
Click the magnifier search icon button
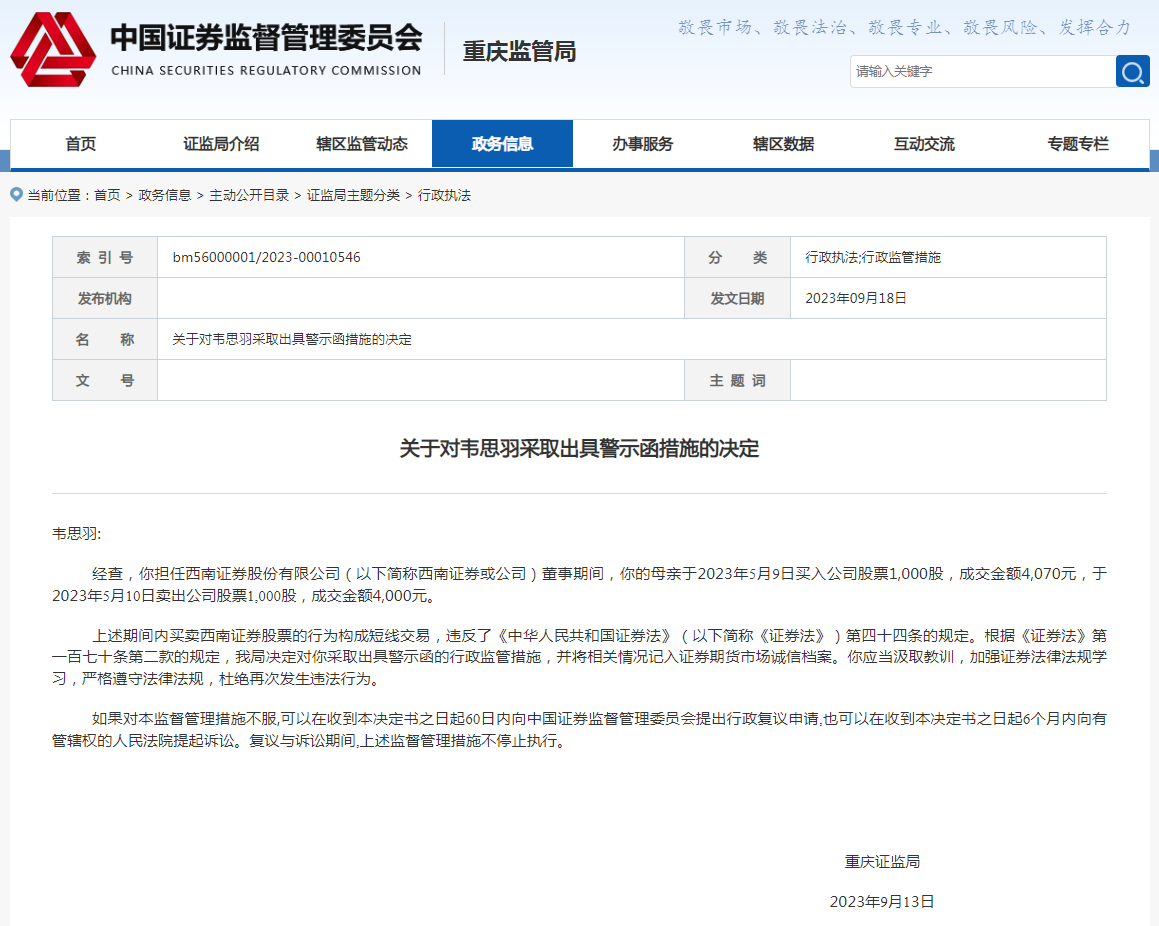click(x=1132, y=71)
